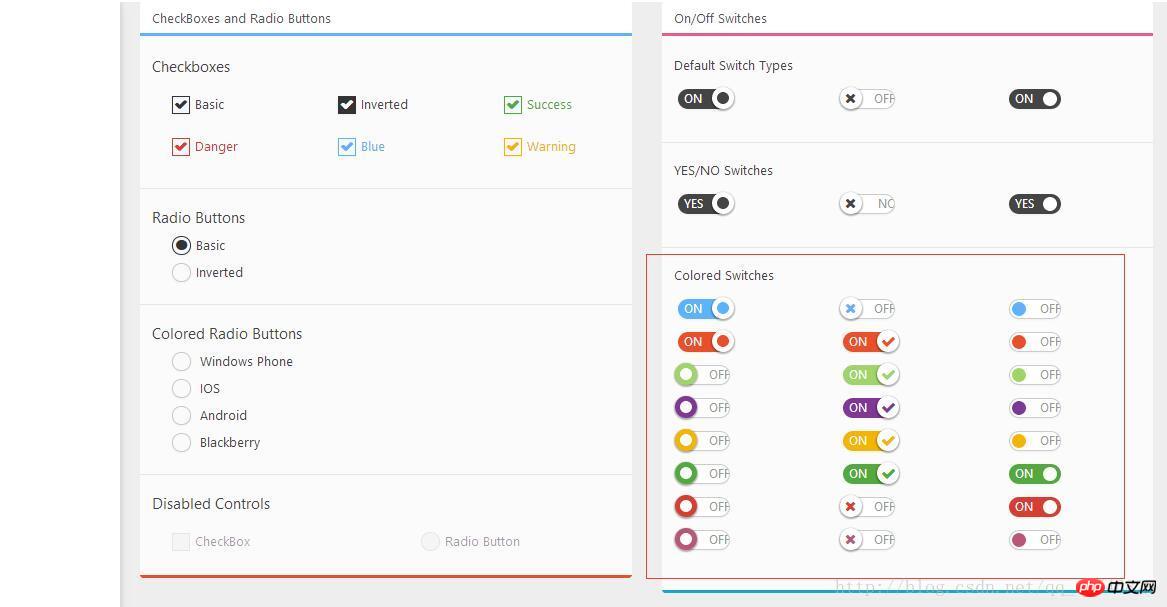Pick the Android radio option
The image size is (1167, 607).
[x=181, y=415]
